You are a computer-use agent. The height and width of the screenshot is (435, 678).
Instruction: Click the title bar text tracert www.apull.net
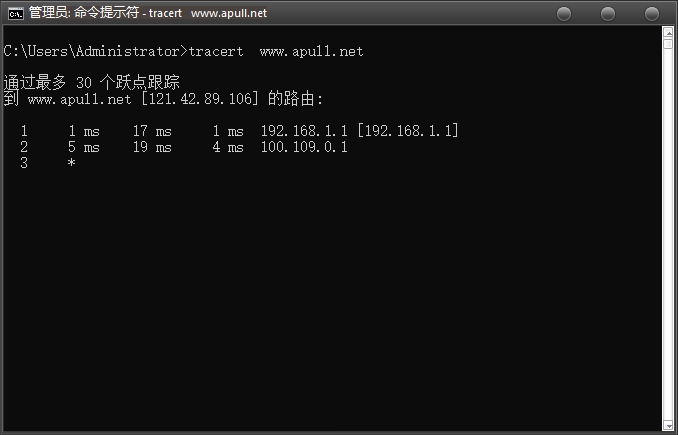click(208, 13)
